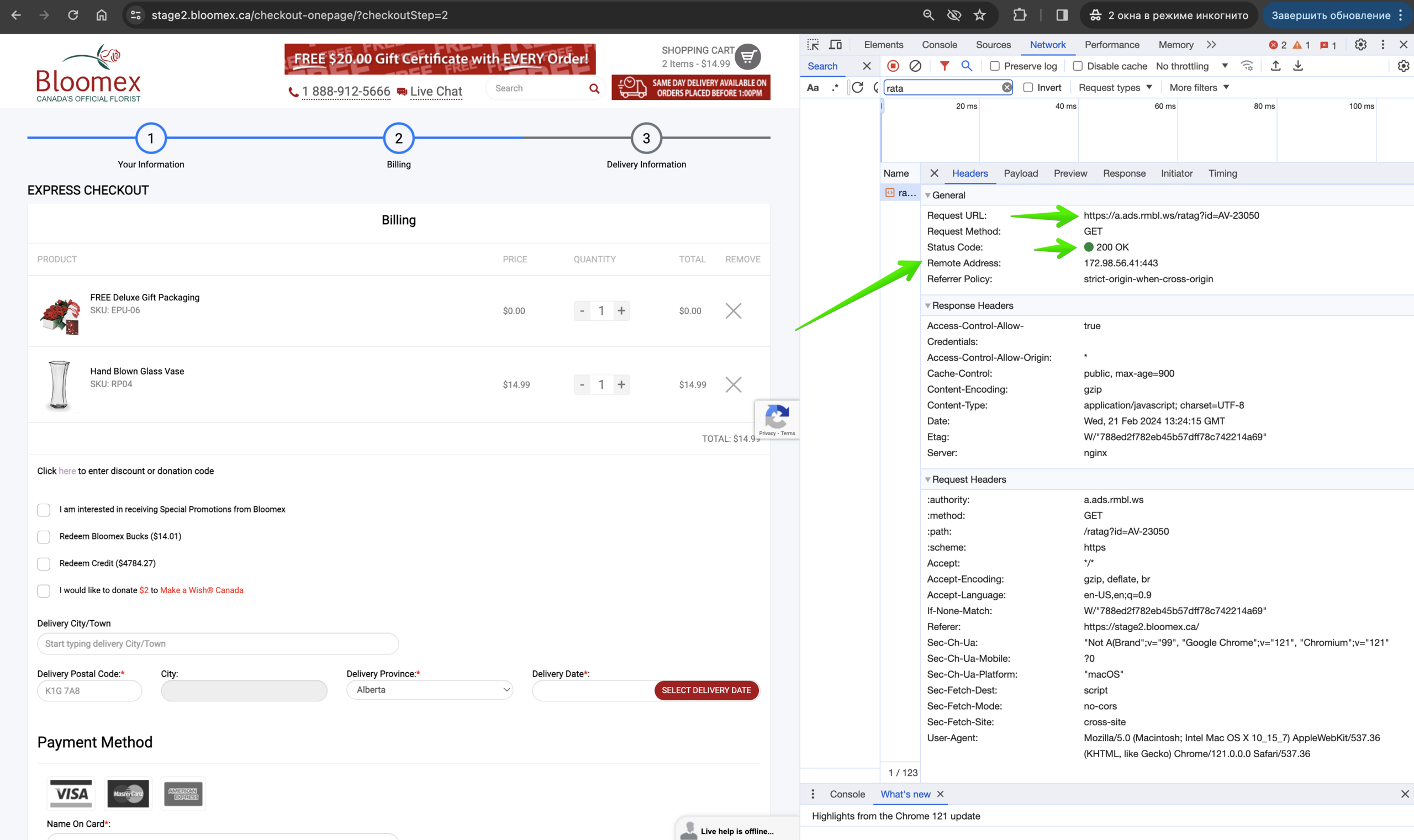Image resolution: width=1414 pixels, height=840 pixels.
Task: Click the Make a Wish® Canada link
Action: point(202,590)
